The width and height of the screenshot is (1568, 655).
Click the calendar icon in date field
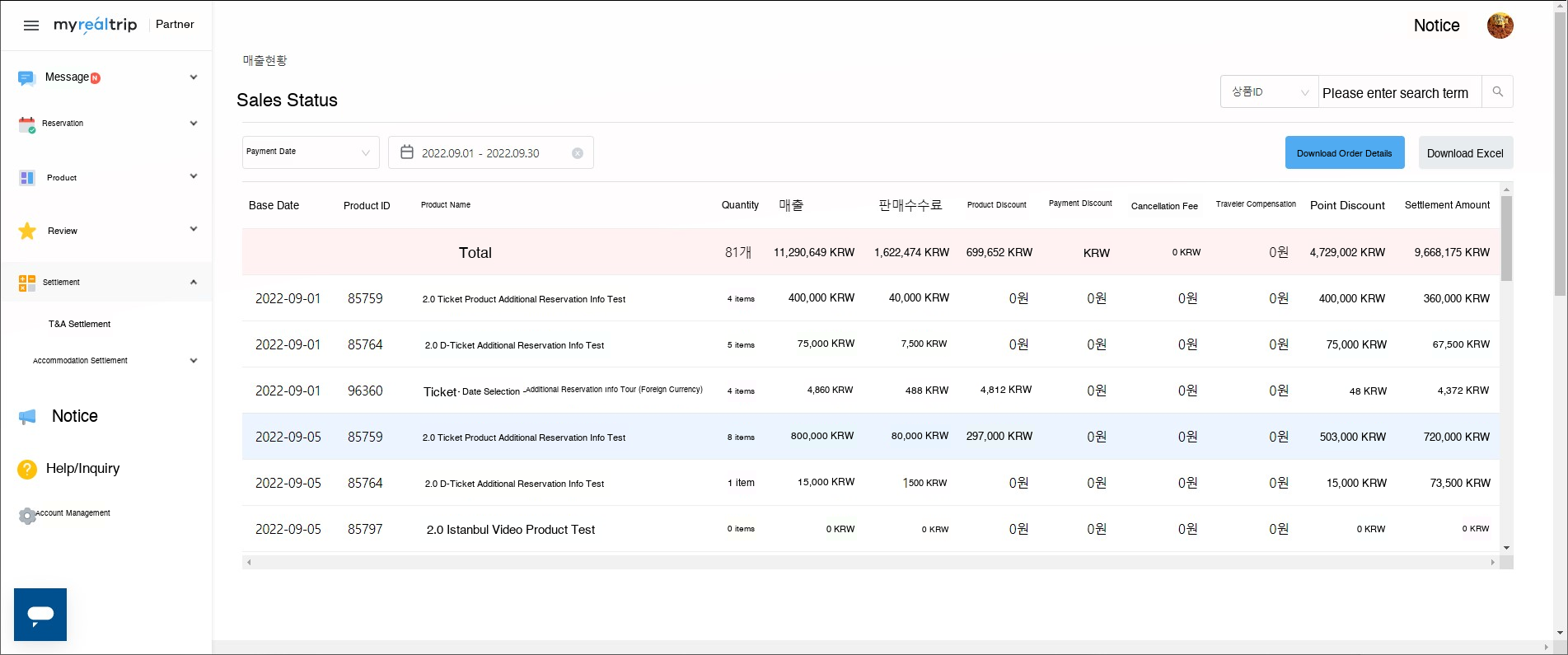coord(407,152)
